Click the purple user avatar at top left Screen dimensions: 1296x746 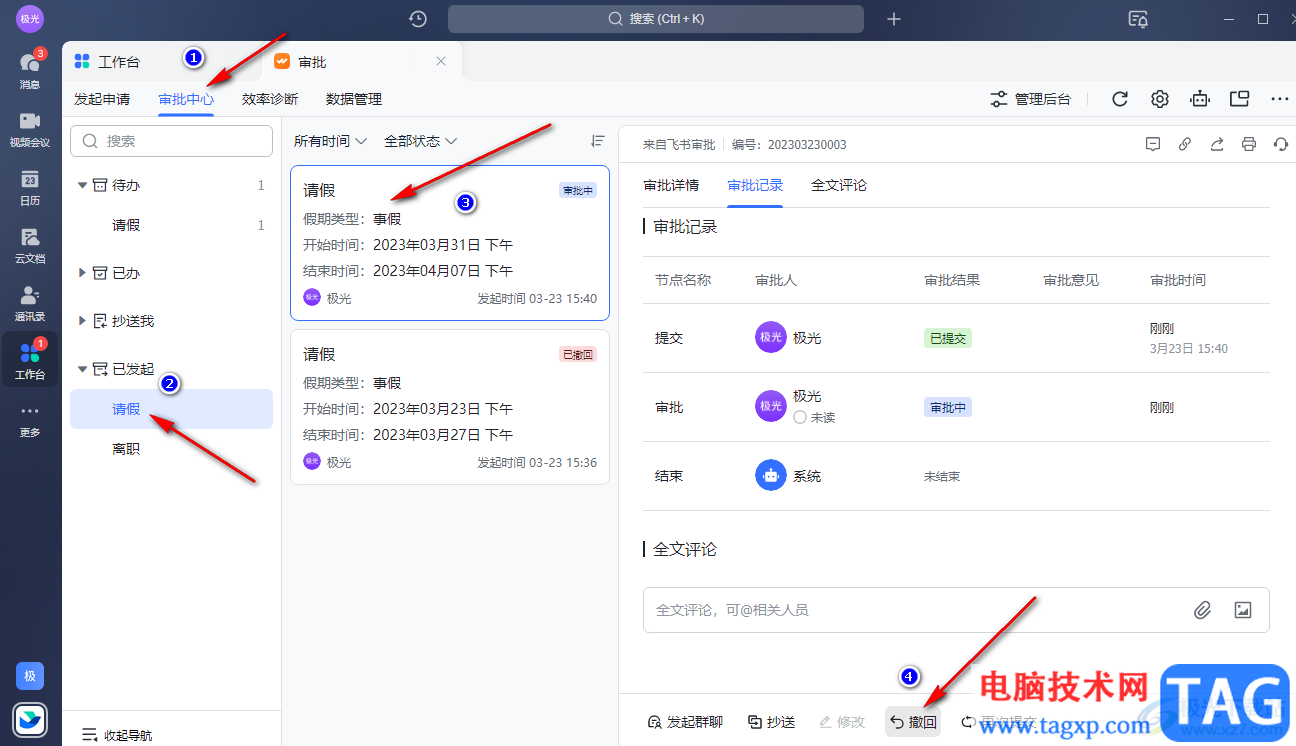click(x=30, y=19)
